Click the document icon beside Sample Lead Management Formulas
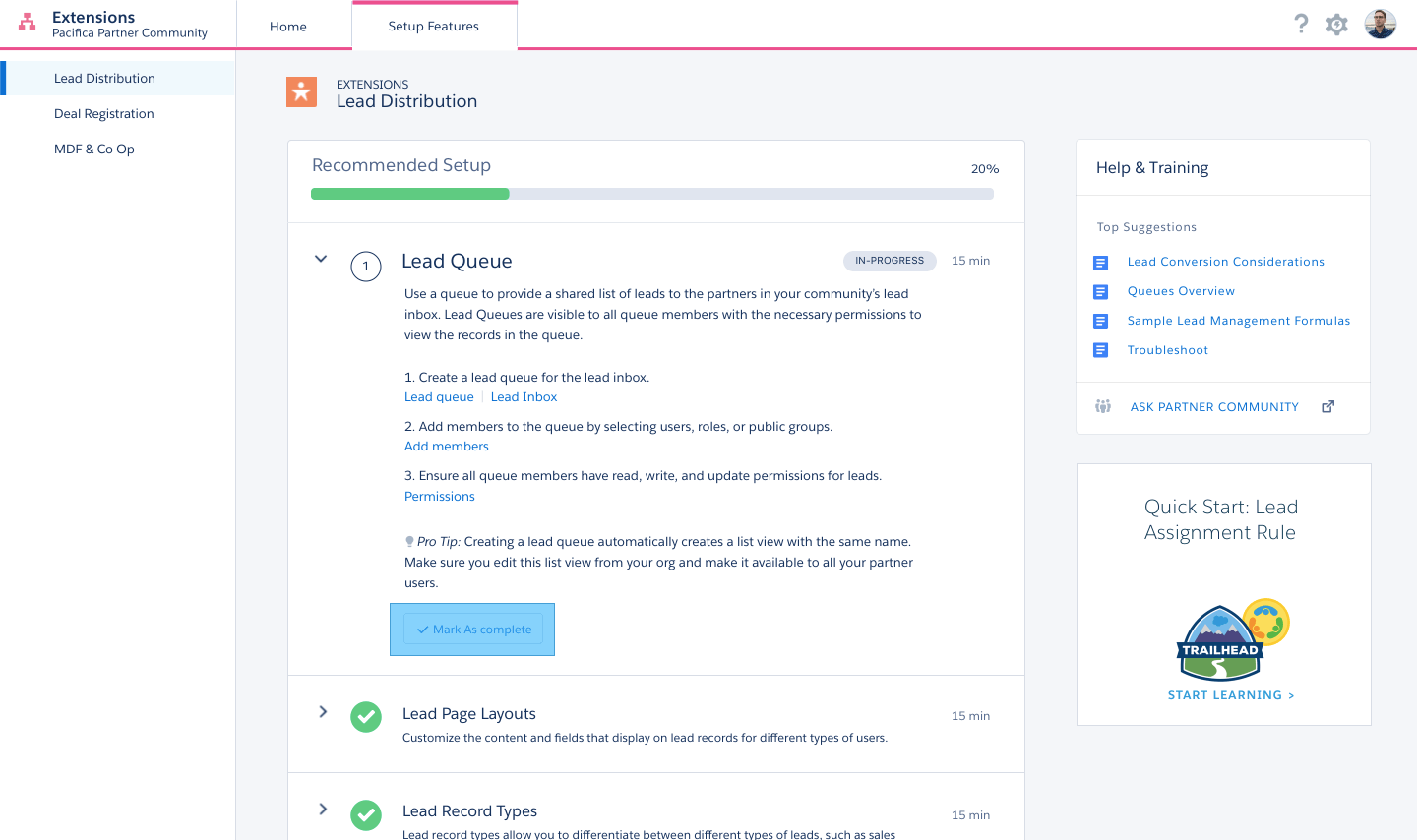This screenshot has height=840, width=1417. pyautogui.click(x=1101, y=322)
